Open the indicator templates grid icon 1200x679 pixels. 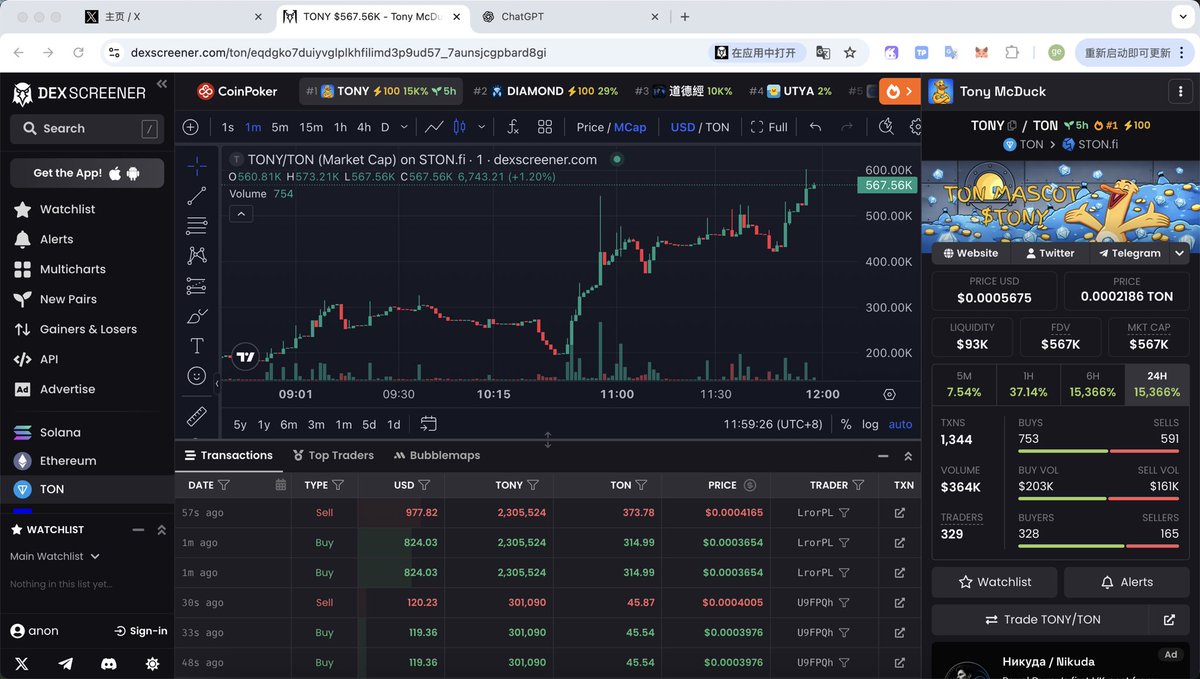545,127
